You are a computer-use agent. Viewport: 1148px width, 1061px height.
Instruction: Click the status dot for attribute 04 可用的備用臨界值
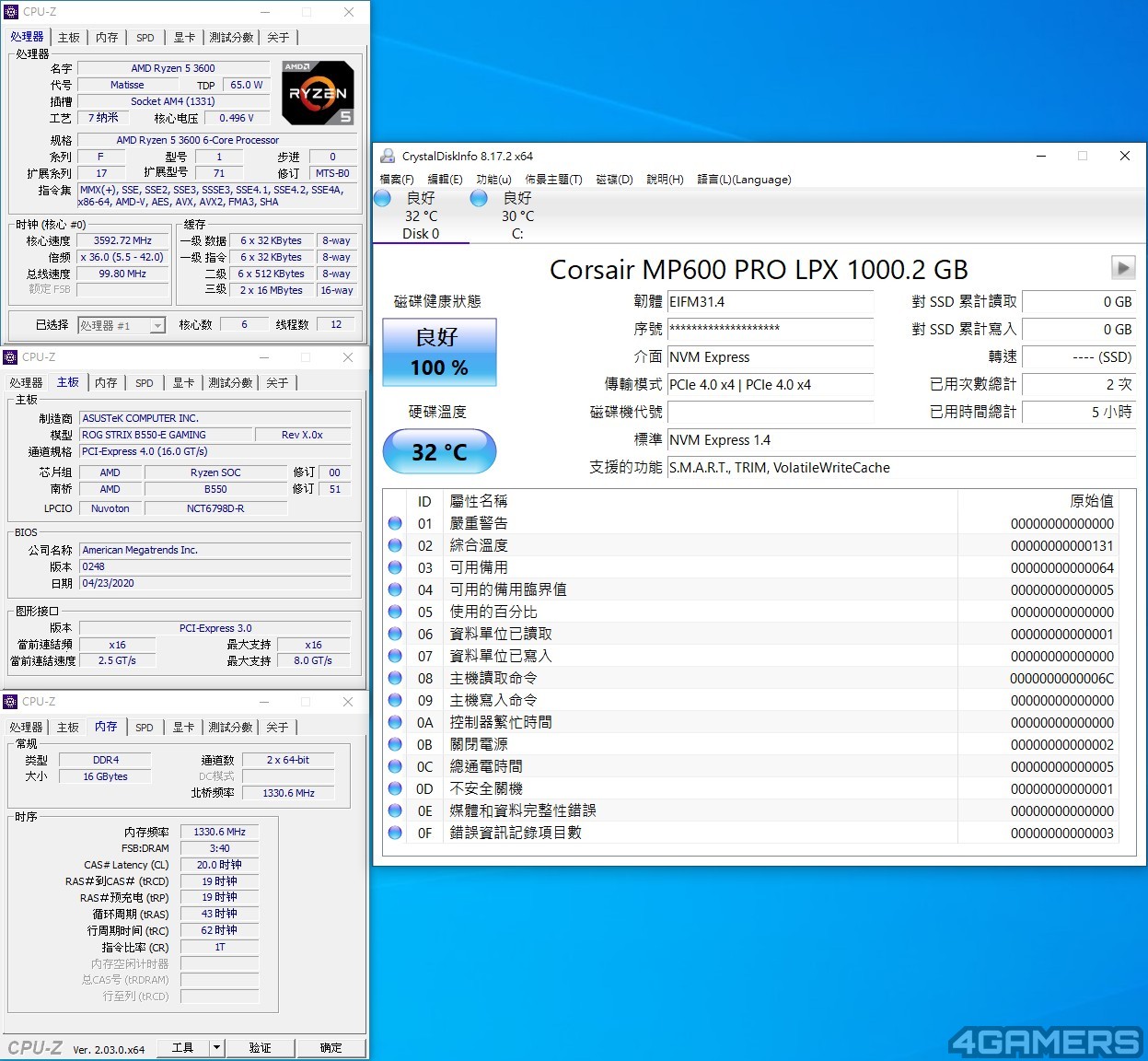pos(395,589)
